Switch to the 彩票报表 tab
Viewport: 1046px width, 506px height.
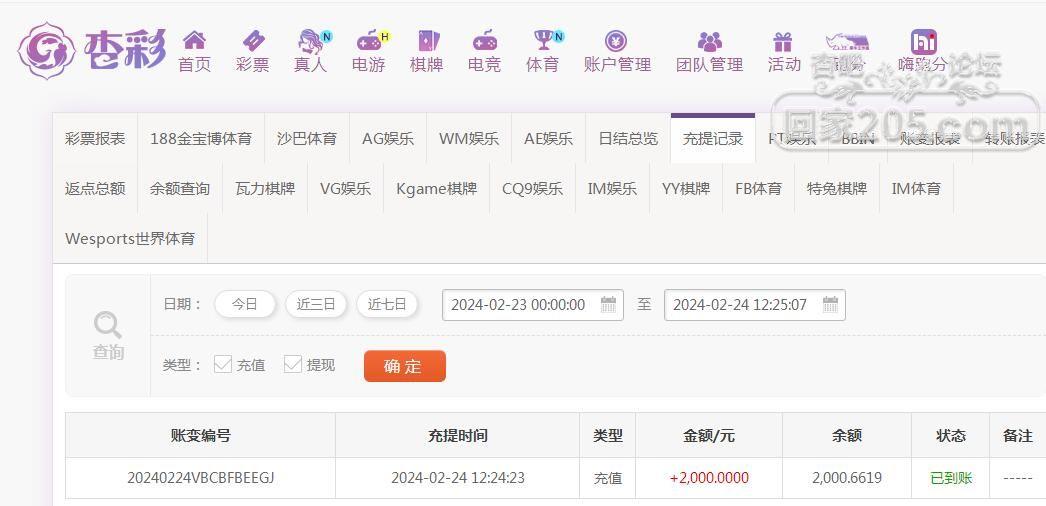pos(95,138)
